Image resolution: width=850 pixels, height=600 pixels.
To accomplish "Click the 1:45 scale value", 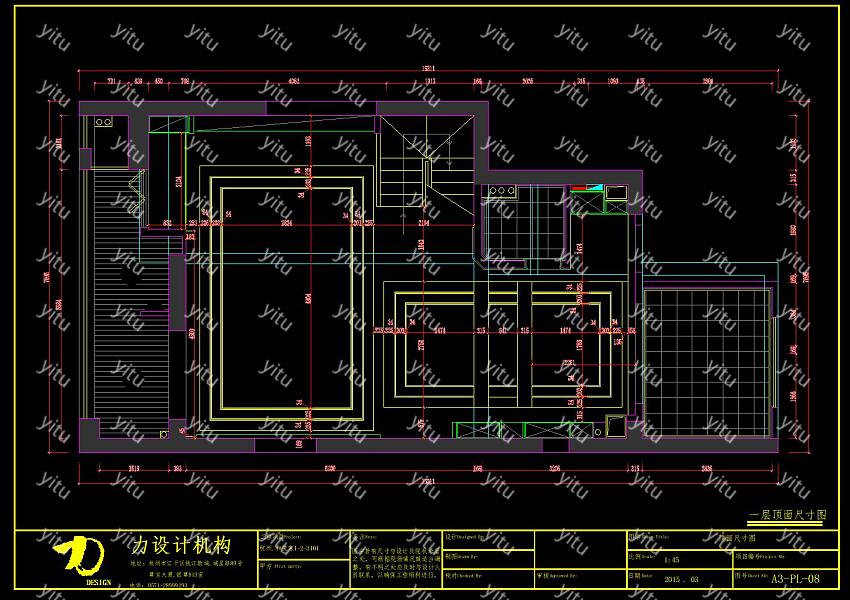I will [671, 561].
